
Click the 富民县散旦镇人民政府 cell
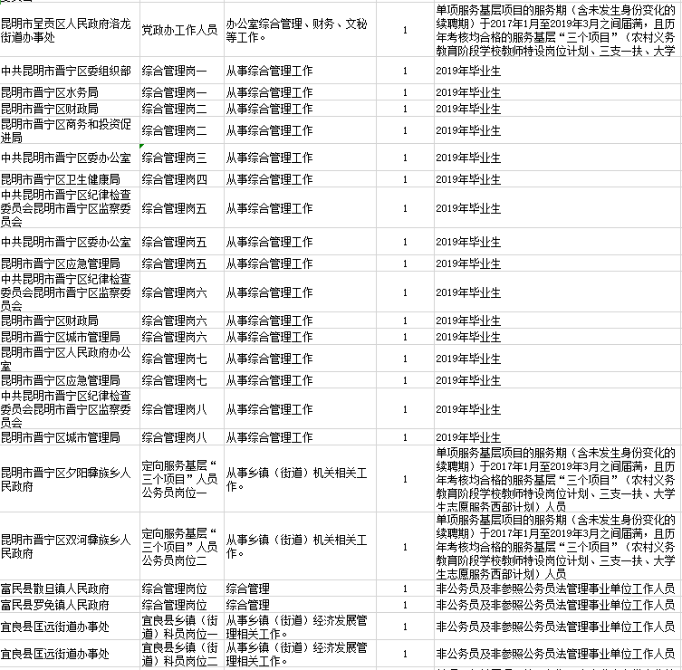pos(68,589)
